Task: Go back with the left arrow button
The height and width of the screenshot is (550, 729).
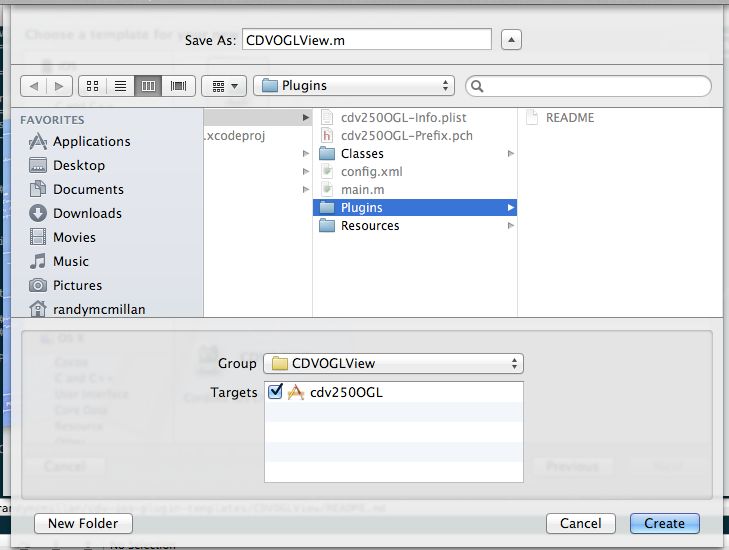Action: (33, 86)
